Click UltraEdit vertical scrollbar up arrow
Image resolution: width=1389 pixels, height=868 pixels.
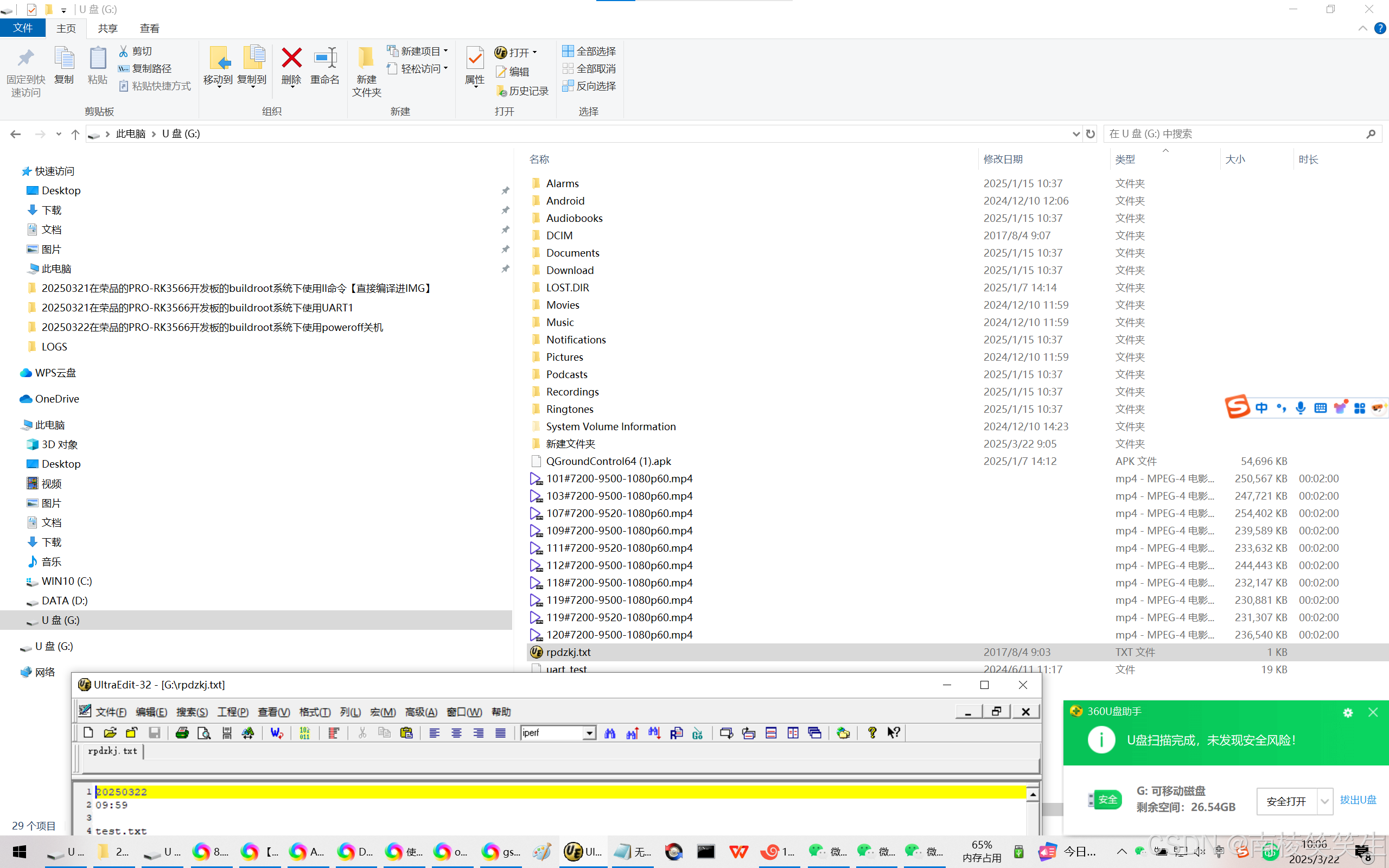(1033, 795)
